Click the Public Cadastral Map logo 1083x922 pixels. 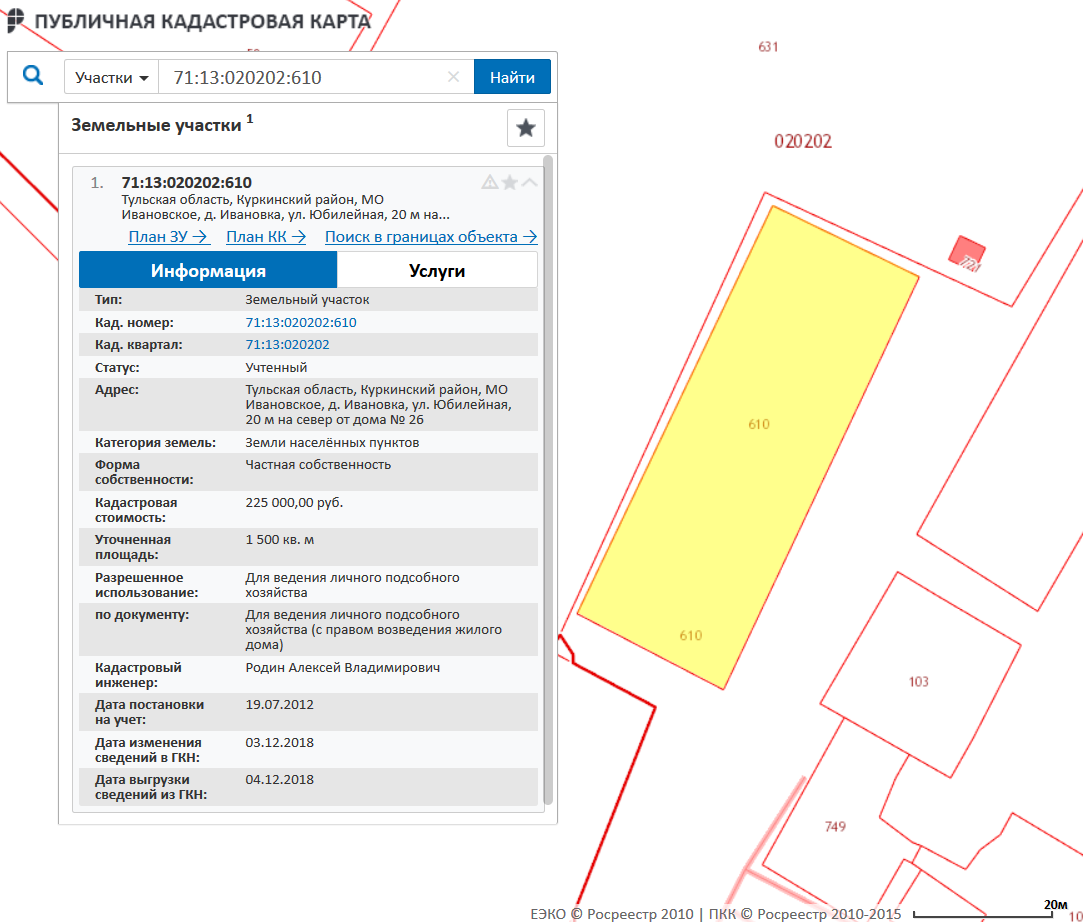18,21
